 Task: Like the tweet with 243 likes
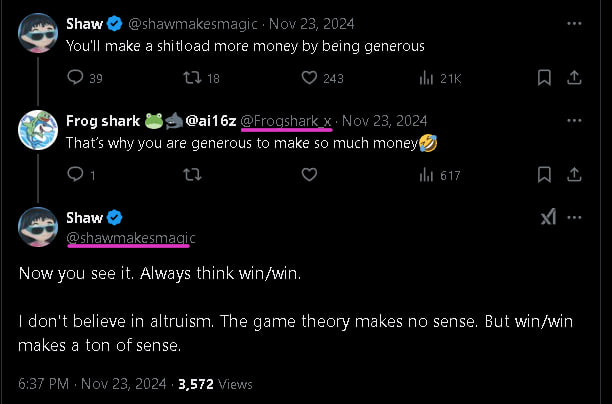[x=309, y=77]
